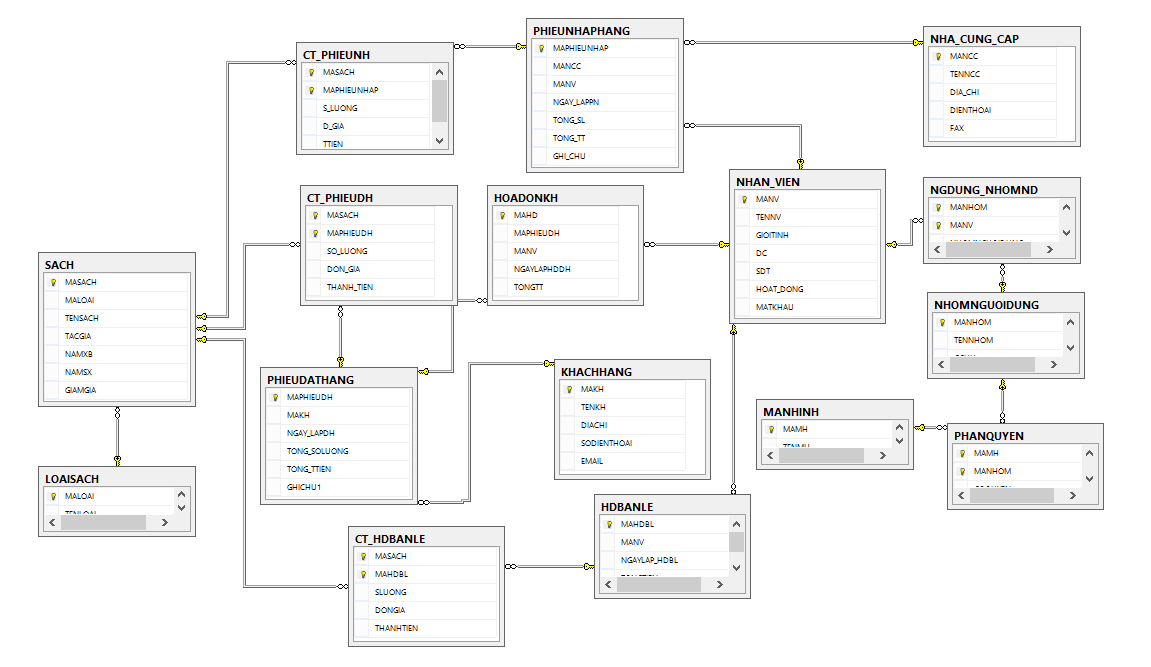Select key icon for MAHD in HOADONKH
The width and height of the screenshot is (1151, 667).
[x=503, y=216]
